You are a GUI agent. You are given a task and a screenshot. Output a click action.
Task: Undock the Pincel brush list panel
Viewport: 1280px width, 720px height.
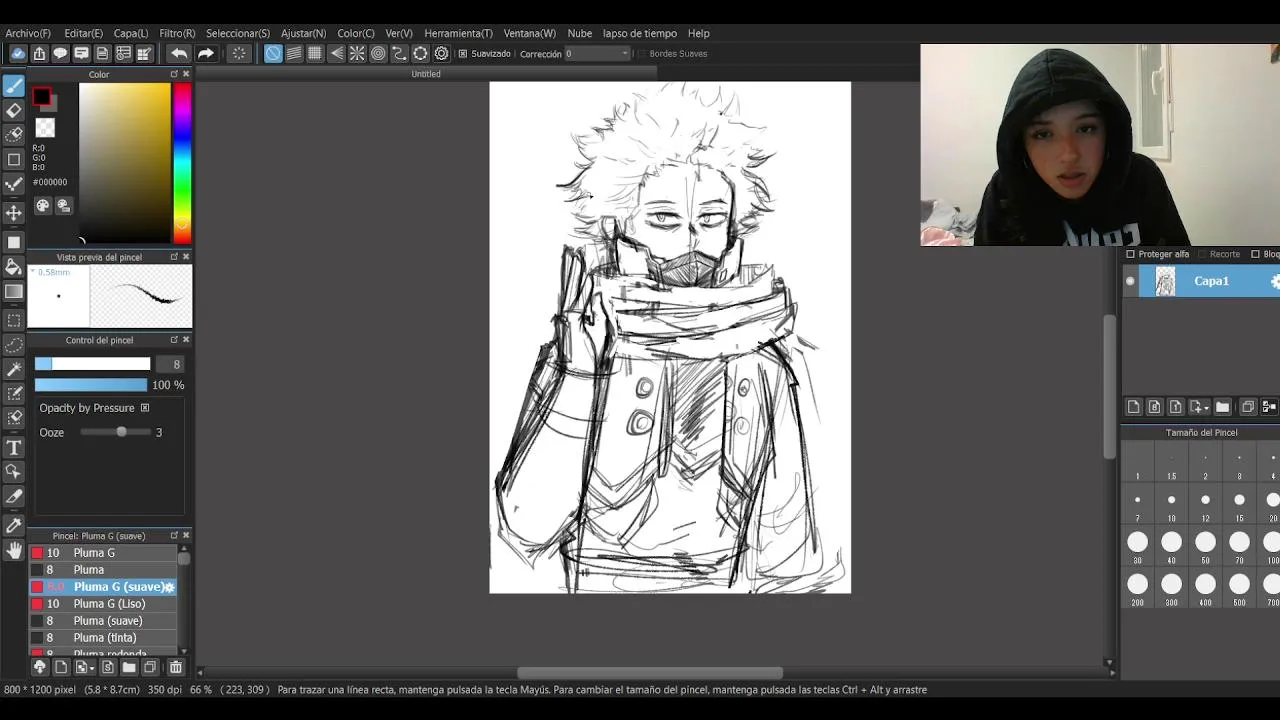174,536
